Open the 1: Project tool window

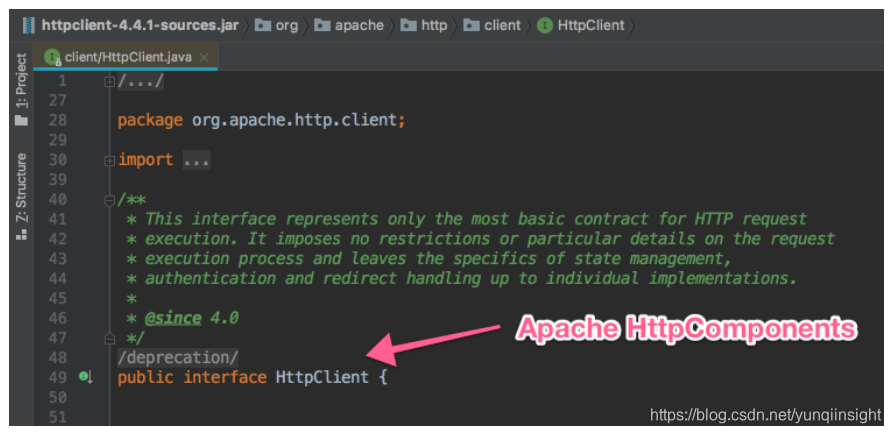pos(21,81)
